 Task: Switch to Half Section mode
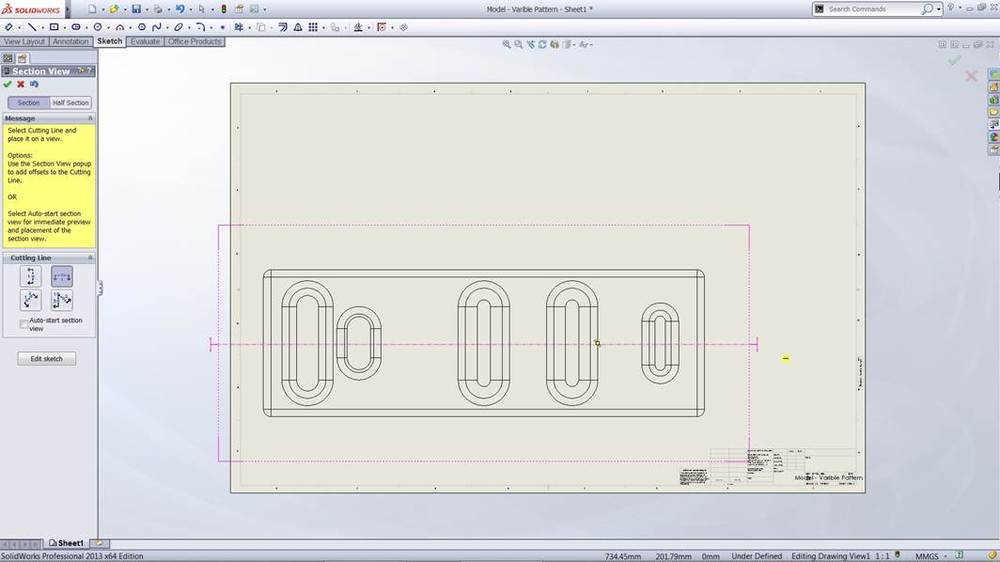[70, 103]
